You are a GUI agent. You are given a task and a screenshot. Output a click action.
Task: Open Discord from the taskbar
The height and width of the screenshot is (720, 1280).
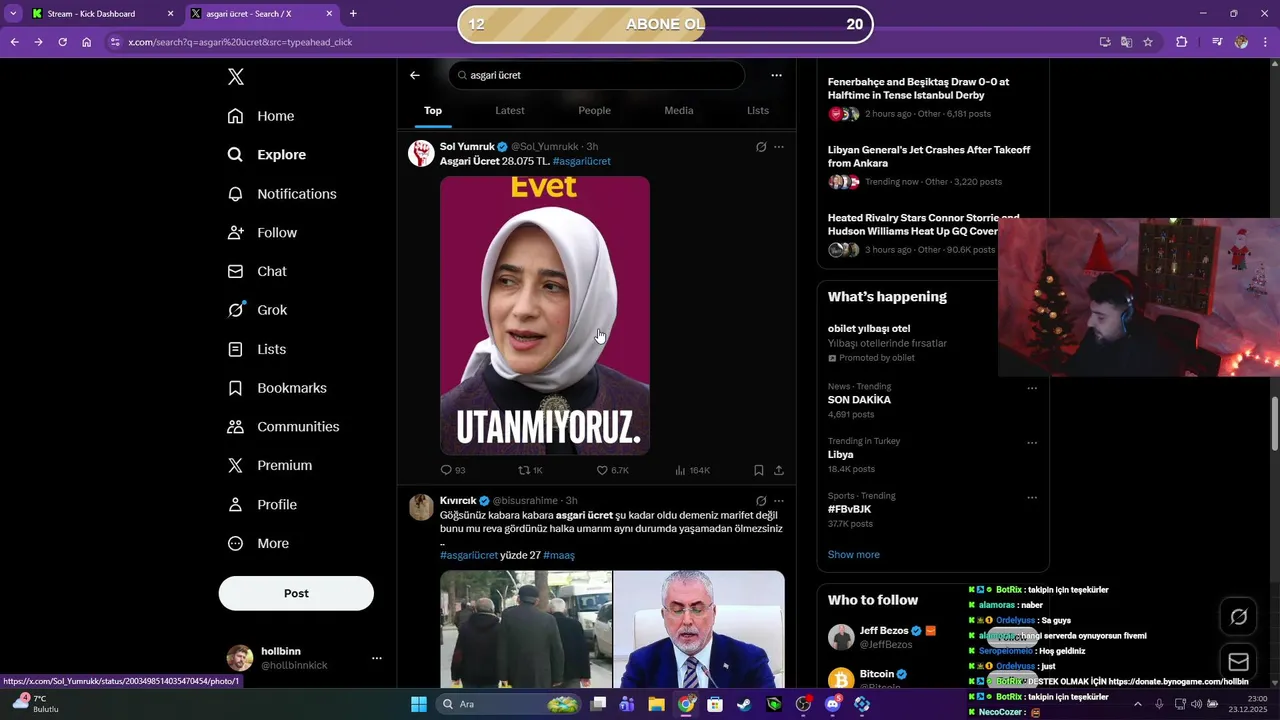[833, 704]
